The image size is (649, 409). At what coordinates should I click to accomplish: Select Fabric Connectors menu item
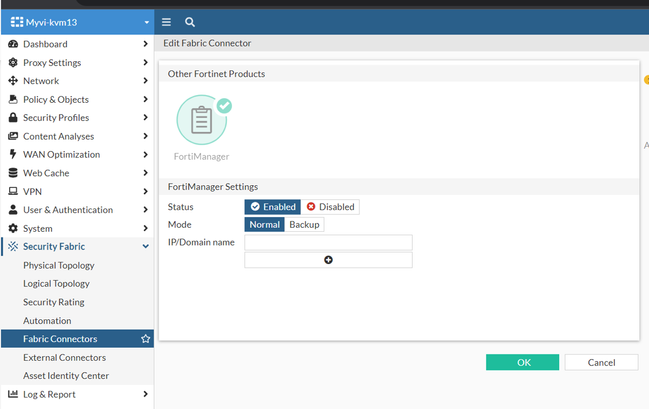pyautogui.click(x=77, y=339)
